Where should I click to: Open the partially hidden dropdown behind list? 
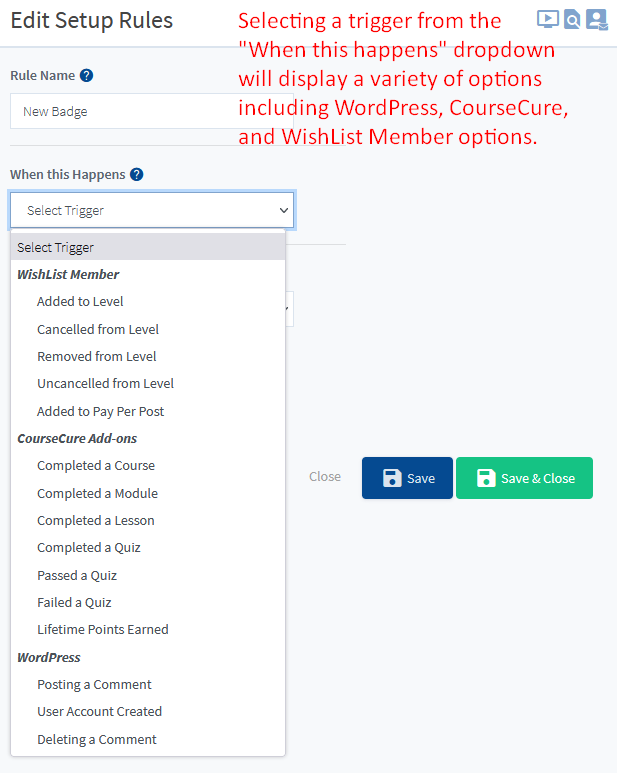point(289,309)
